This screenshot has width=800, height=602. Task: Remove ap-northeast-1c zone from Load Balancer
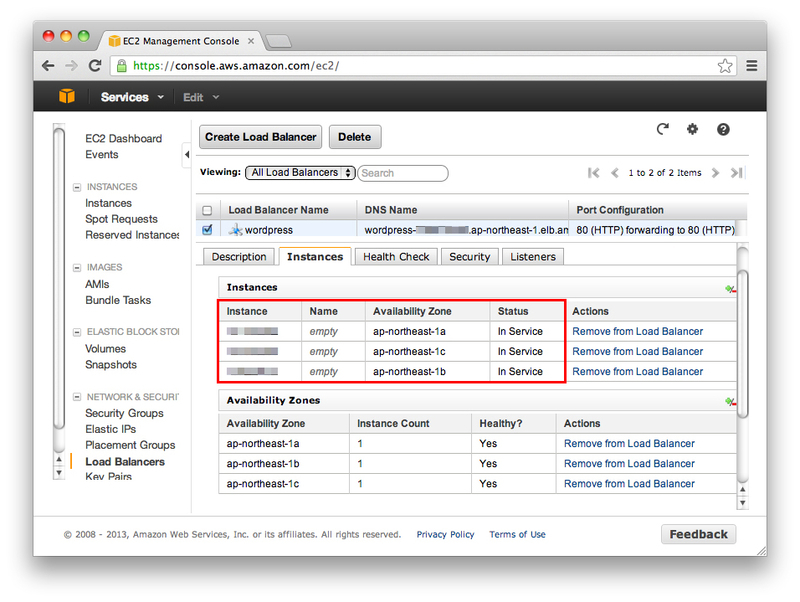(x=629, y=484)
